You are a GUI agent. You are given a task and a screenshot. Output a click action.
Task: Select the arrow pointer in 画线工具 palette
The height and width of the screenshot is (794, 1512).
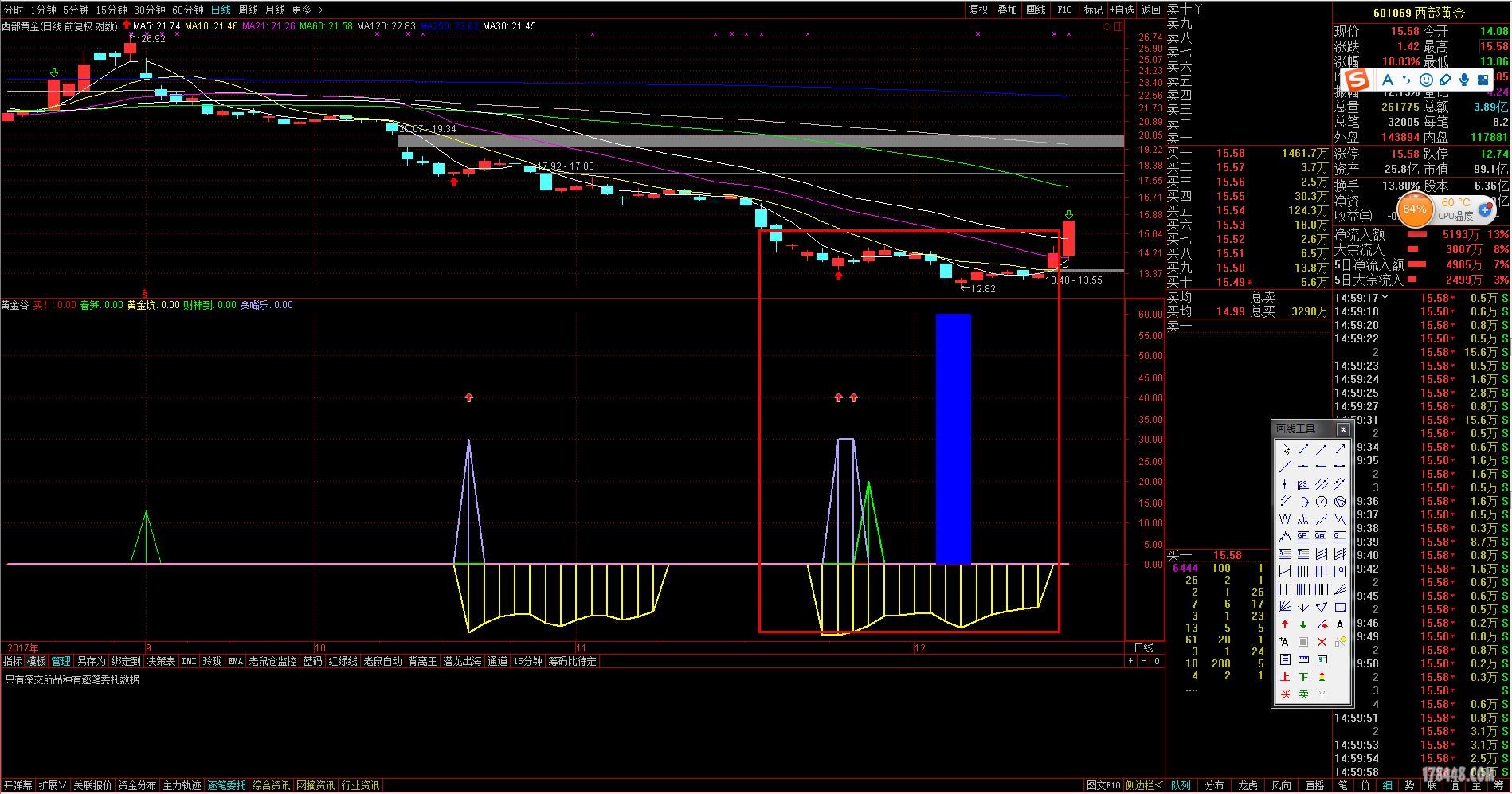pos(1285,449)
